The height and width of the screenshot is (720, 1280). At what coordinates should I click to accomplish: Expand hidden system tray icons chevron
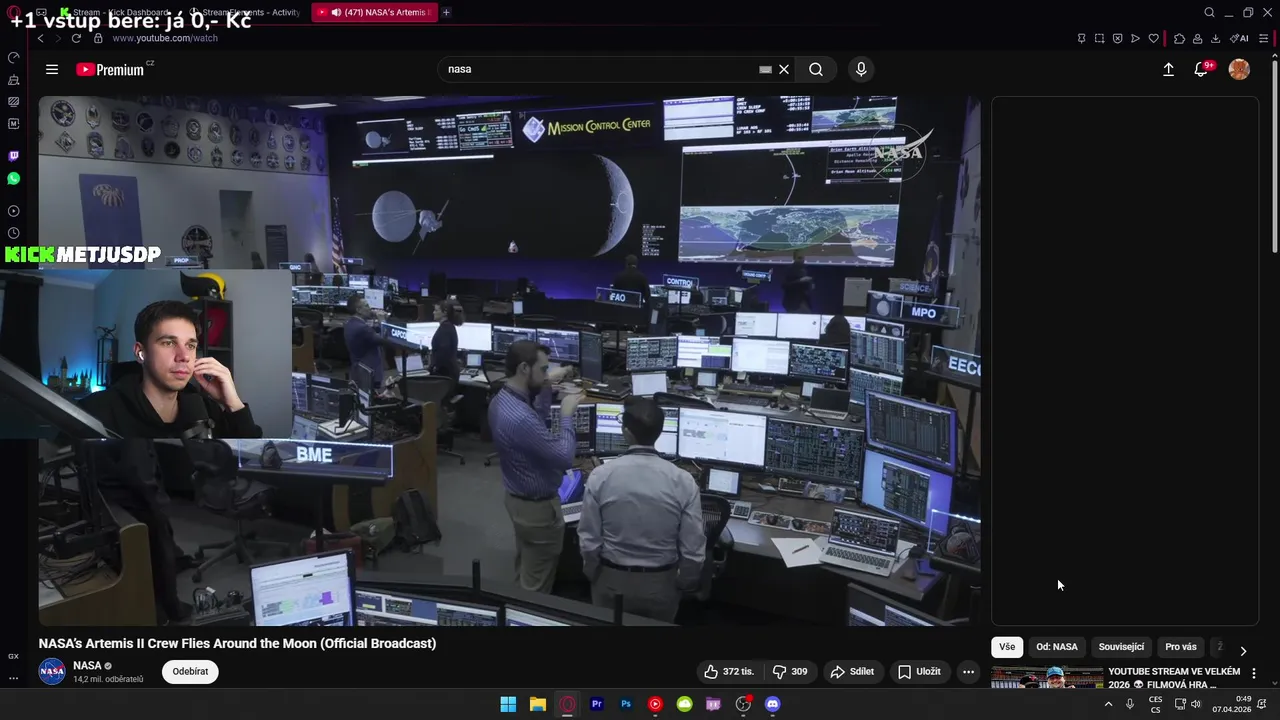pos(1108,704)
